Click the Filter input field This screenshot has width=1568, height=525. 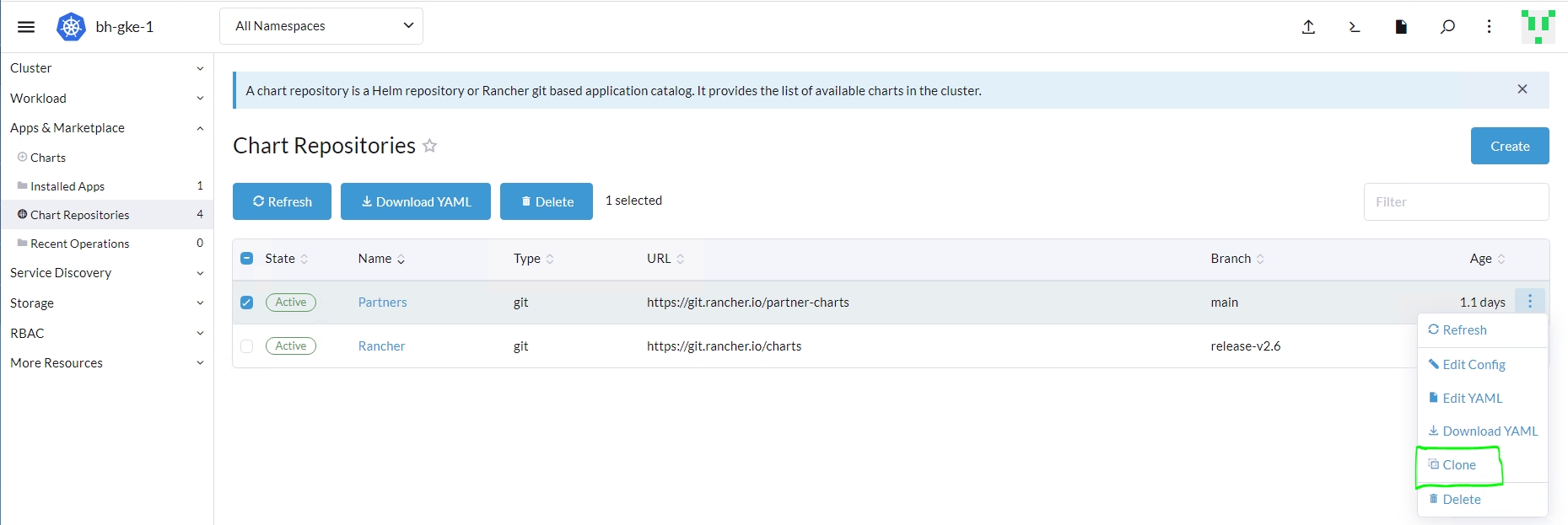pos(1456,202)
